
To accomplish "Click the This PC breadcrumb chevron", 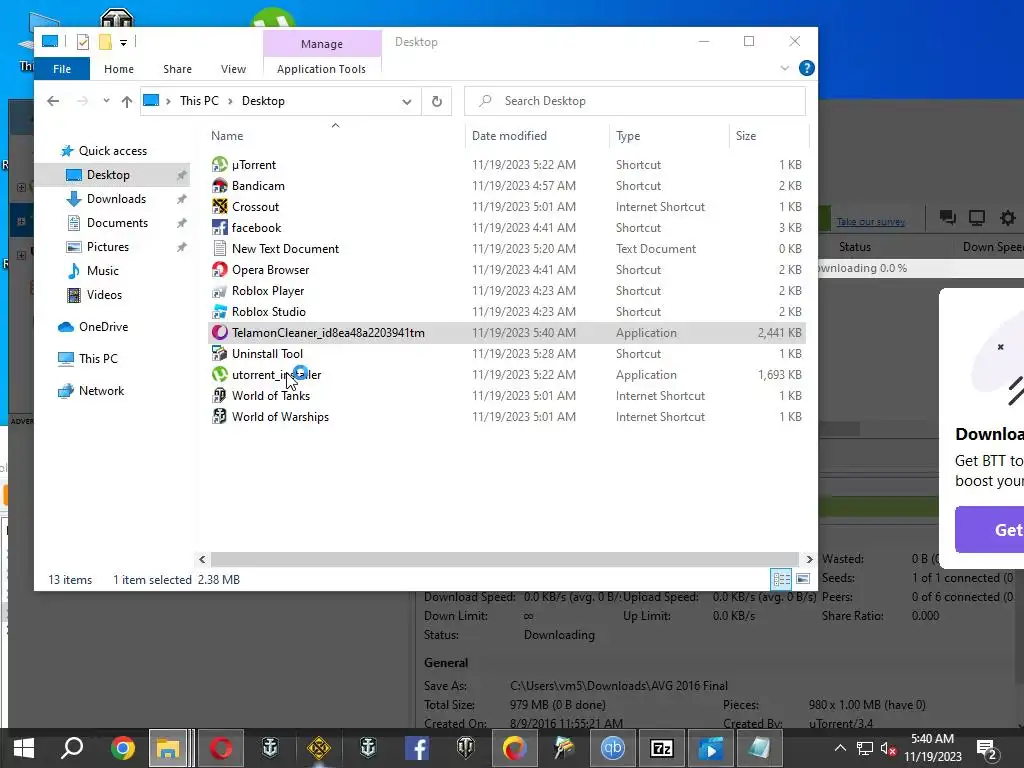I will (231, 101).
